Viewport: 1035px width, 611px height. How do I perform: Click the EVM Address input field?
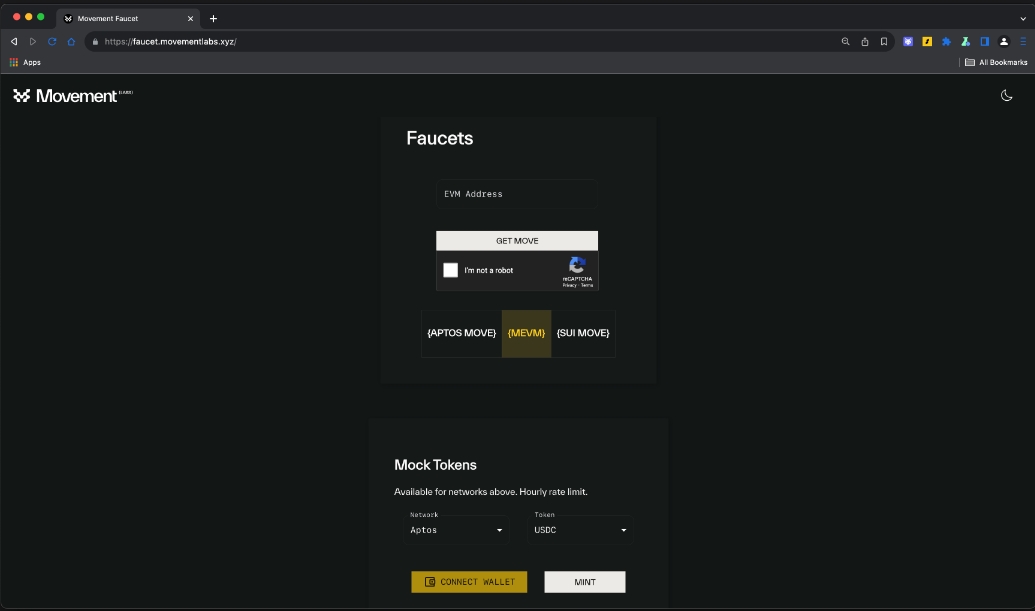(517, 194)
